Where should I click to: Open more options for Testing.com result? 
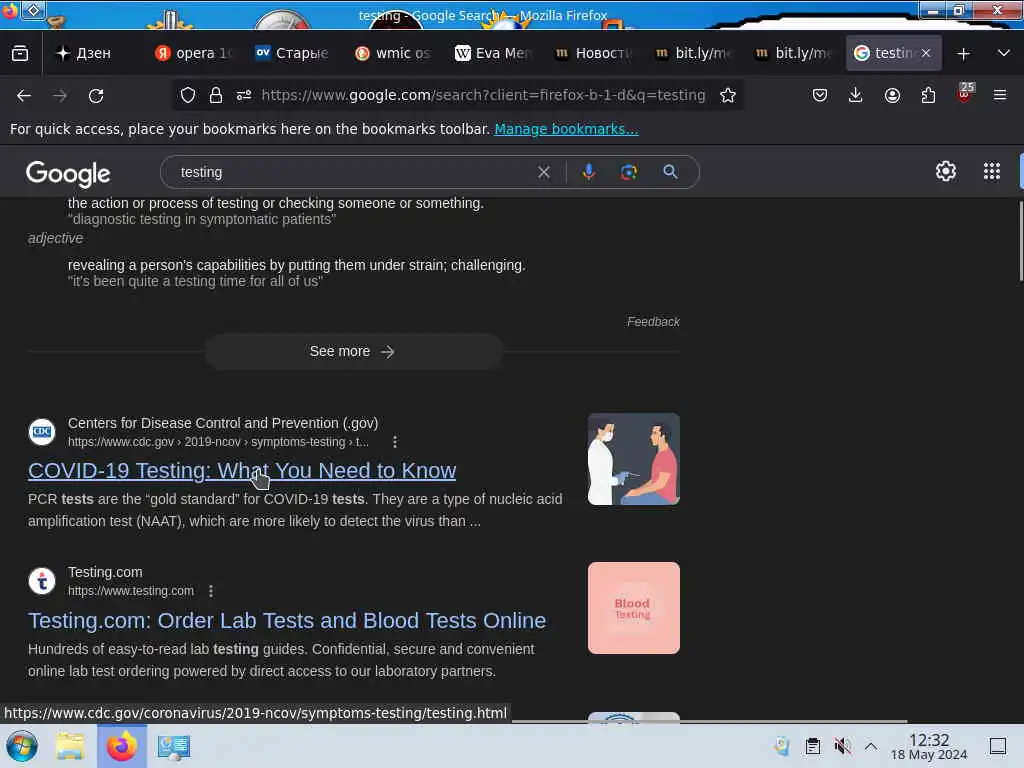[x=210, y=591]
